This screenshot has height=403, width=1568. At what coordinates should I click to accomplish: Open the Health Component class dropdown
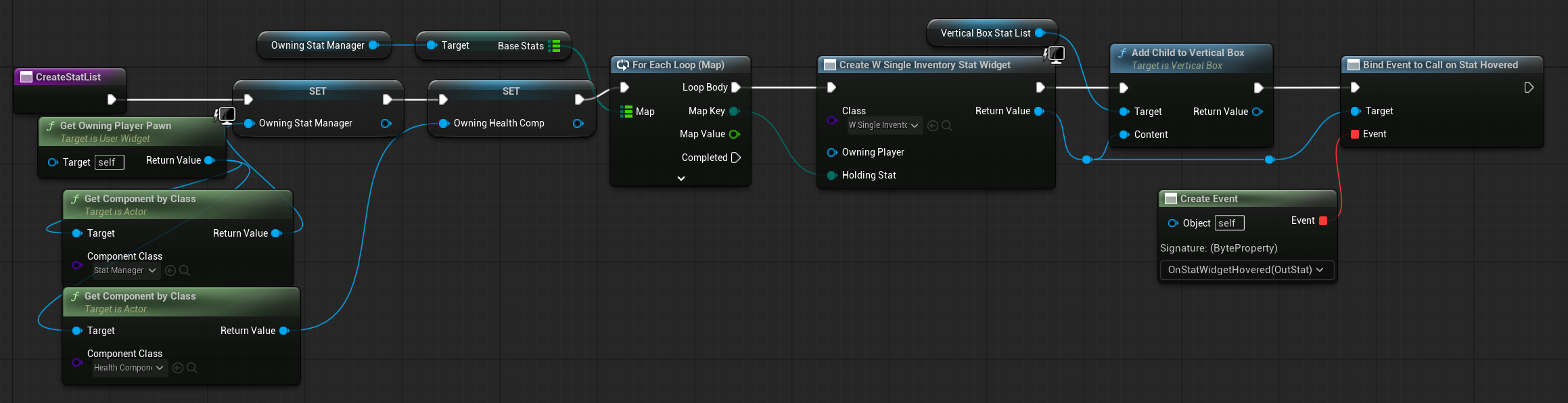129,368
